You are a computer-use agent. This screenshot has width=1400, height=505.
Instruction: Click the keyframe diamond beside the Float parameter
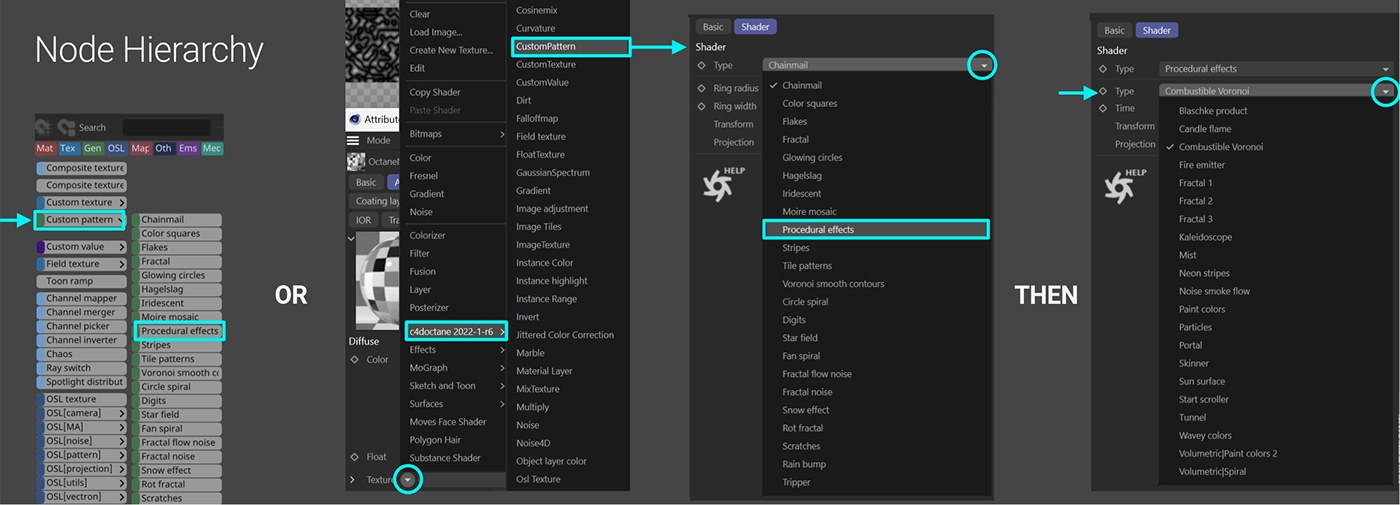(354, 457)
